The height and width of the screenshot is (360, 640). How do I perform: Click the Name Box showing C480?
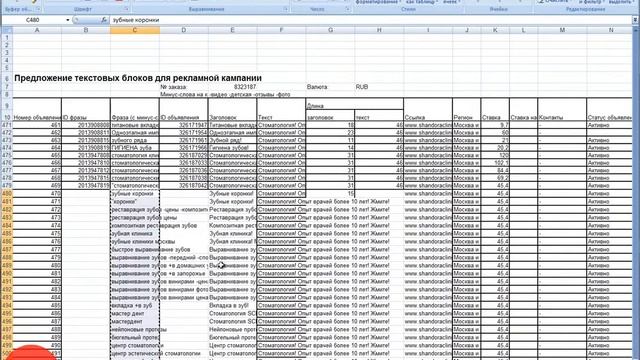coord(33,20)
